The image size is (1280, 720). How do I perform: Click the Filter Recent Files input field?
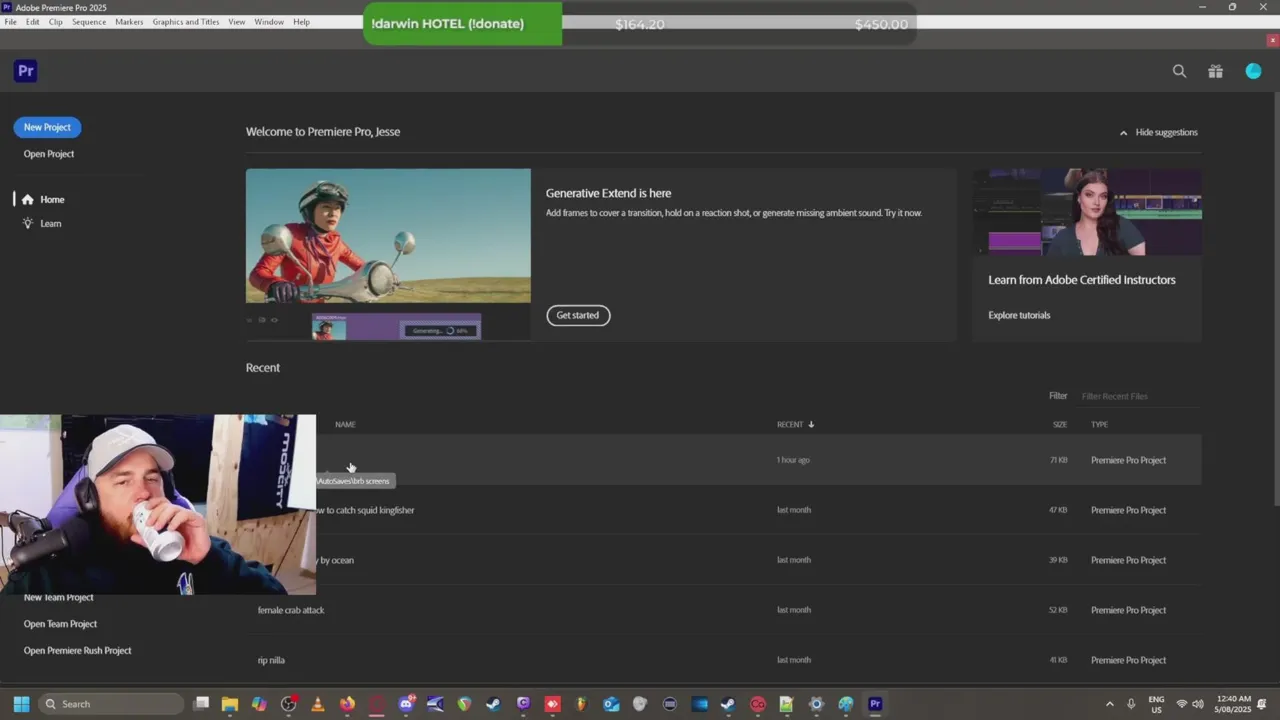click(1140, 396)
